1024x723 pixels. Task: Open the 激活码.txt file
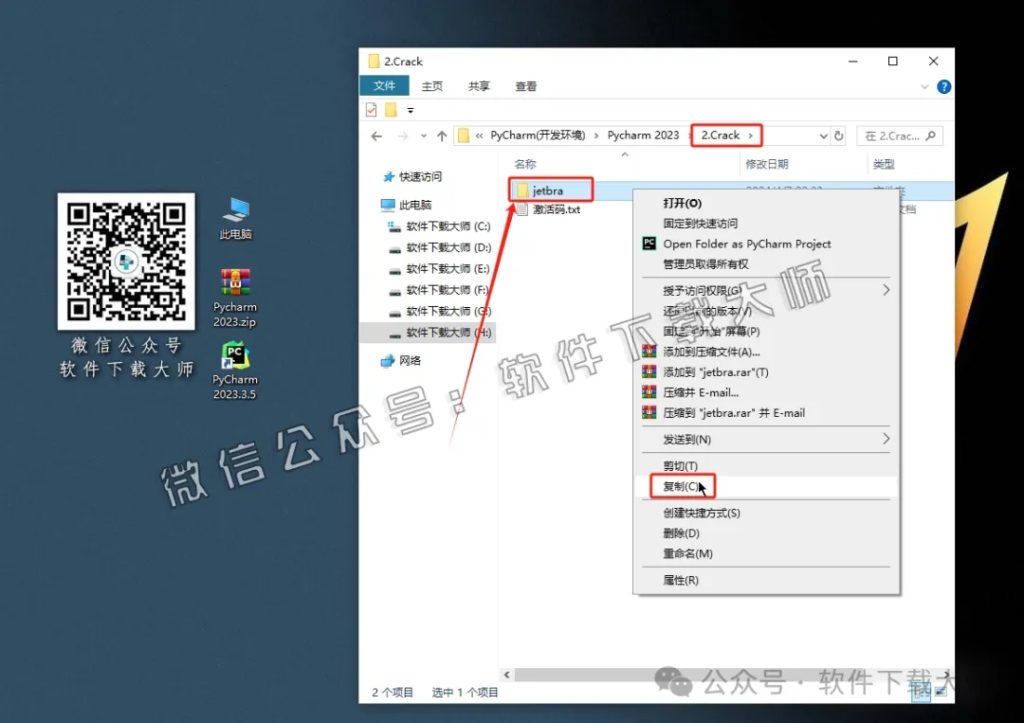point(556,210)
